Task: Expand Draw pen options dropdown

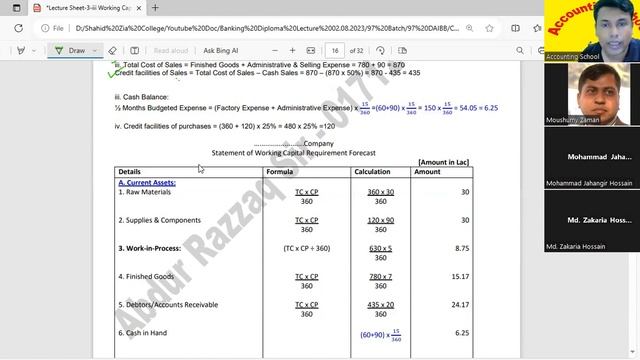Action: pyautogui.click(x=95, y=51)
